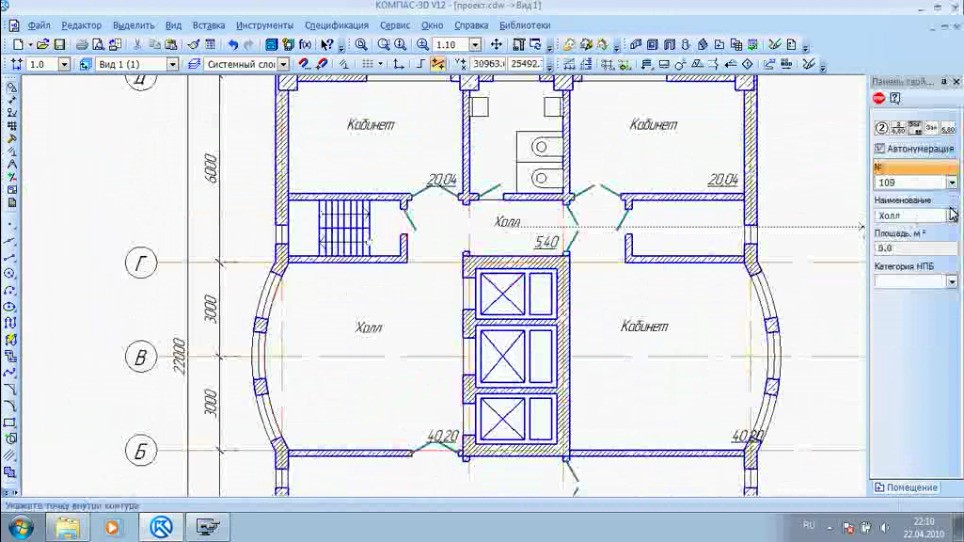The image size is (964, 542).
Task: Select the zoom window magnifier icon
Action: tap(361, 44)
